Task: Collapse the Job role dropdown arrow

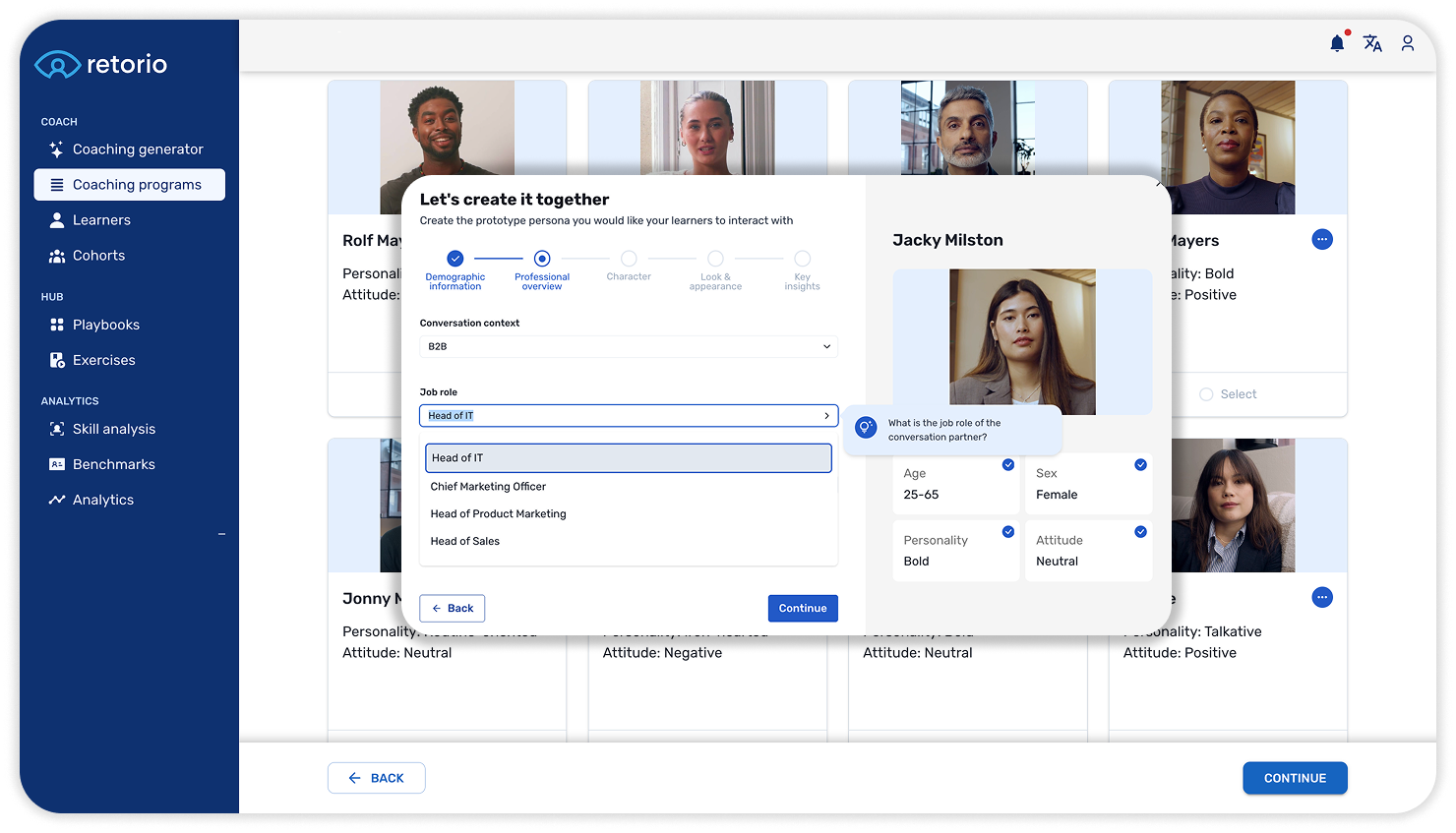Action: click(826, 416)
